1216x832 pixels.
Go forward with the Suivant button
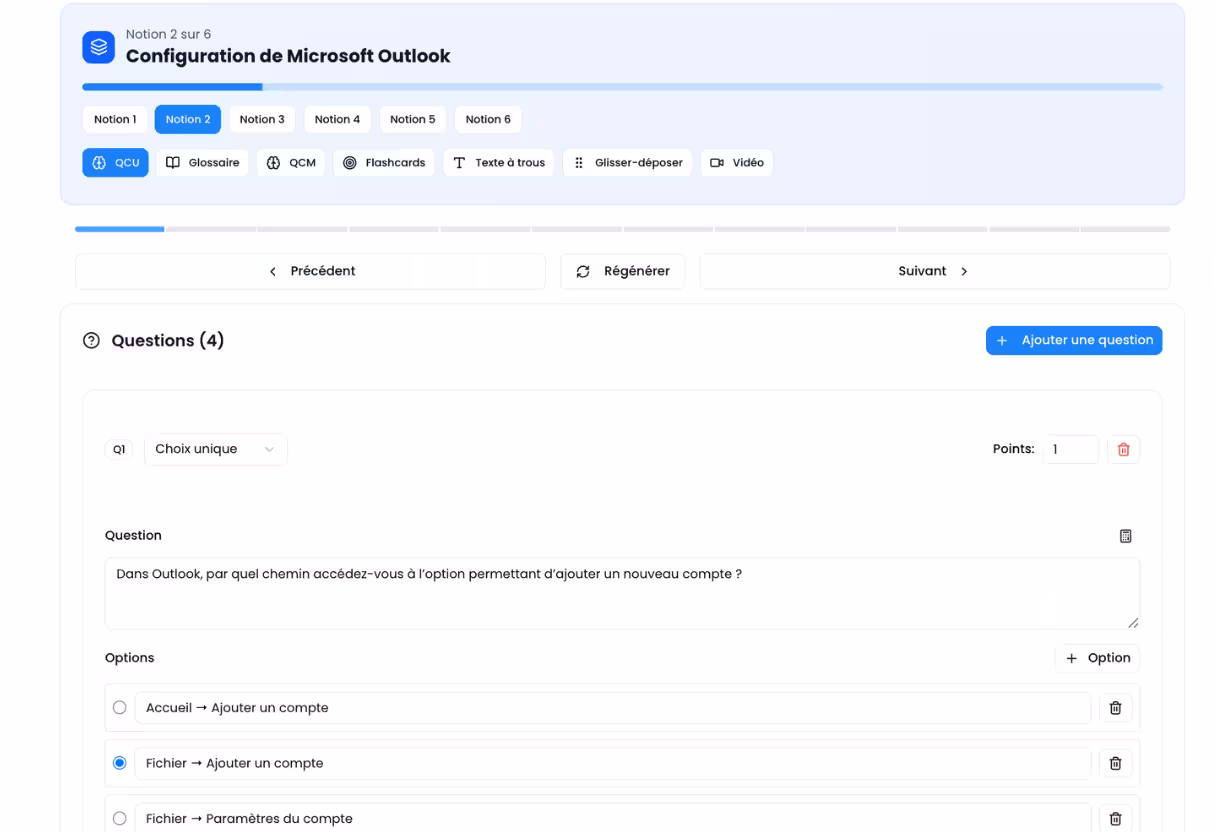click(934, 272)
